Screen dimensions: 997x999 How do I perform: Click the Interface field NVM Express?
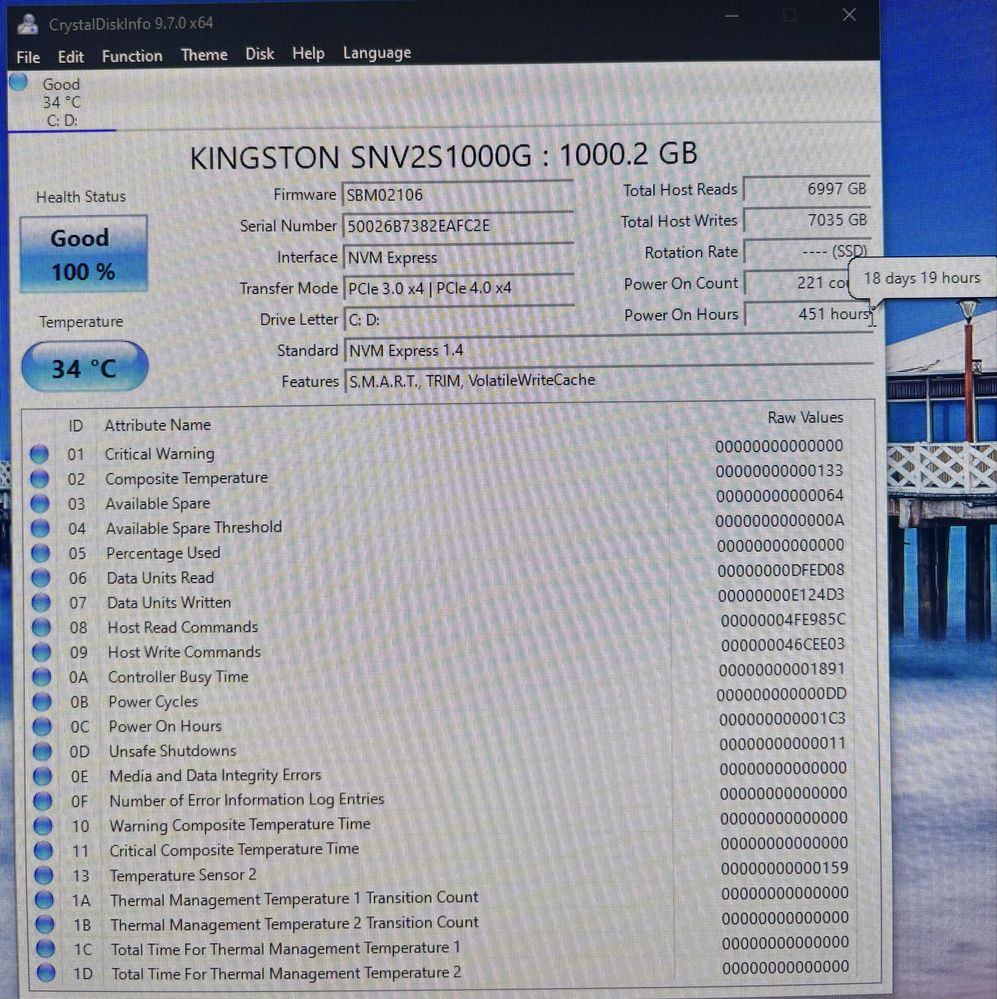[459, 257]
